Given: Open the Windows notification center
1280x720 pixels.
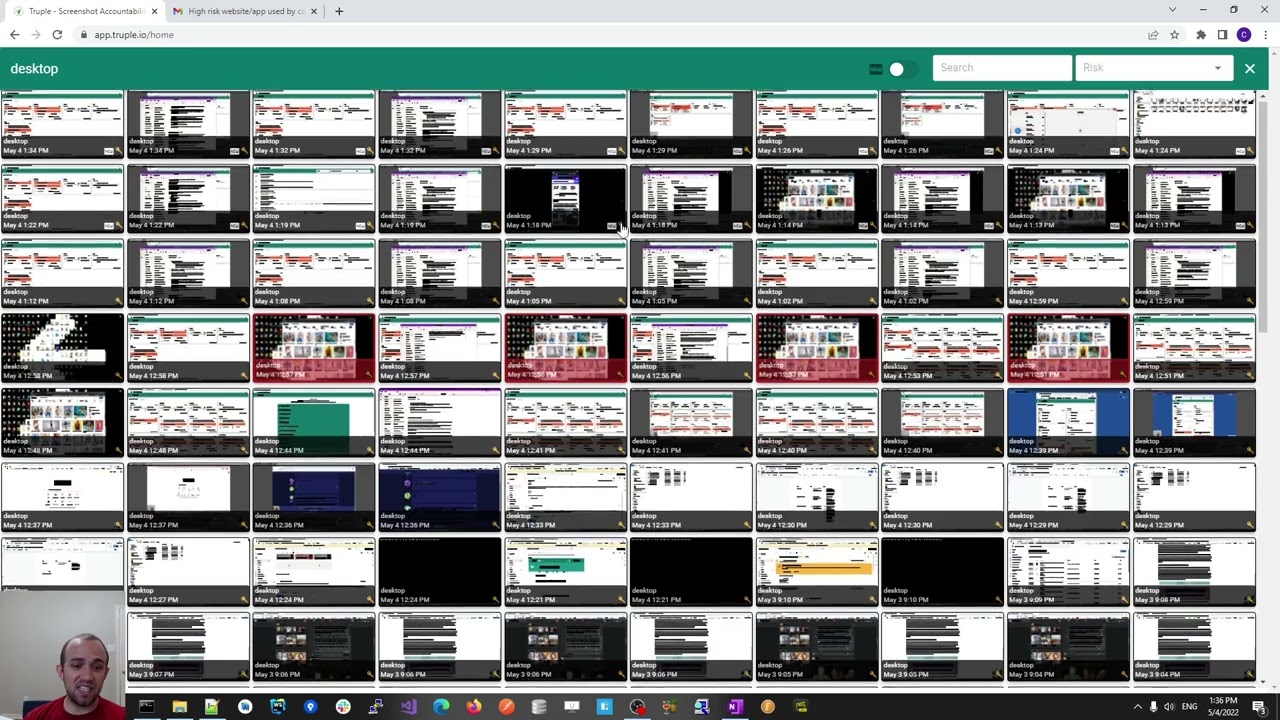Looking at the screenshot, I should (1259, 707).
